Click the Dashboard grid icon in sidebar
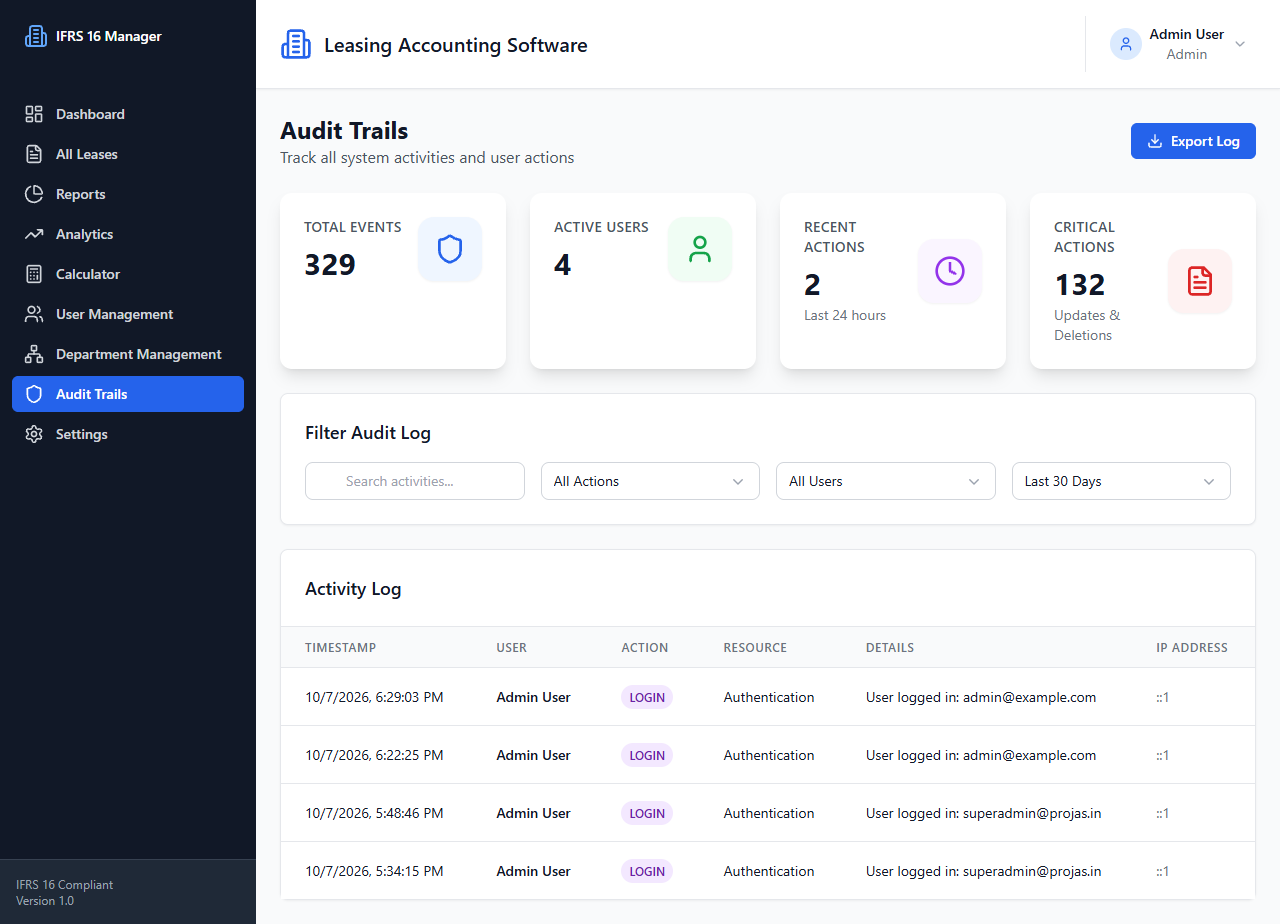The width and height of the screenshot is (1280, 924). (x=34, y=114)
